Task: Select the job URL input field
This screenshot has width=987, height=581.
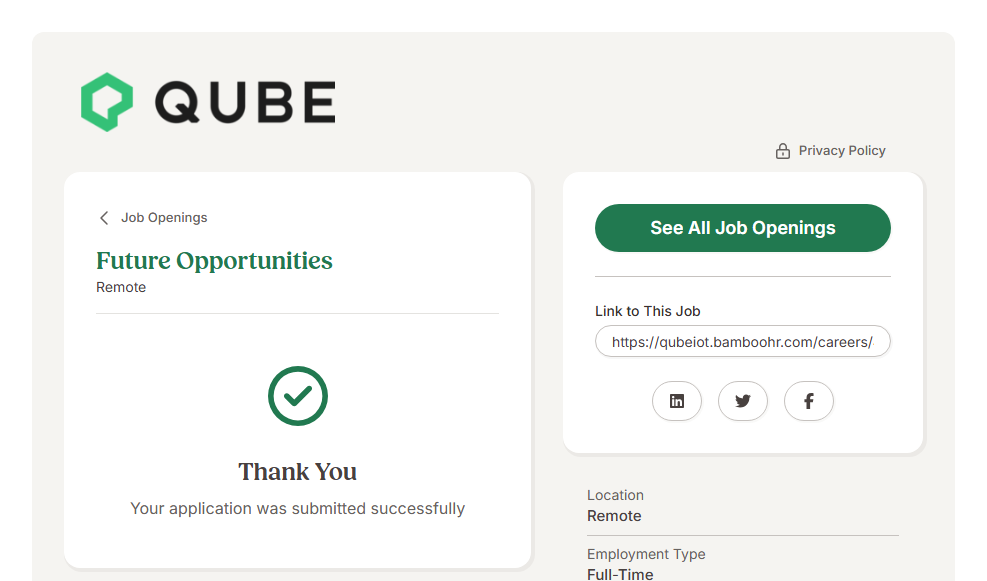Action: pyautogui.click(x=742, y=342)
